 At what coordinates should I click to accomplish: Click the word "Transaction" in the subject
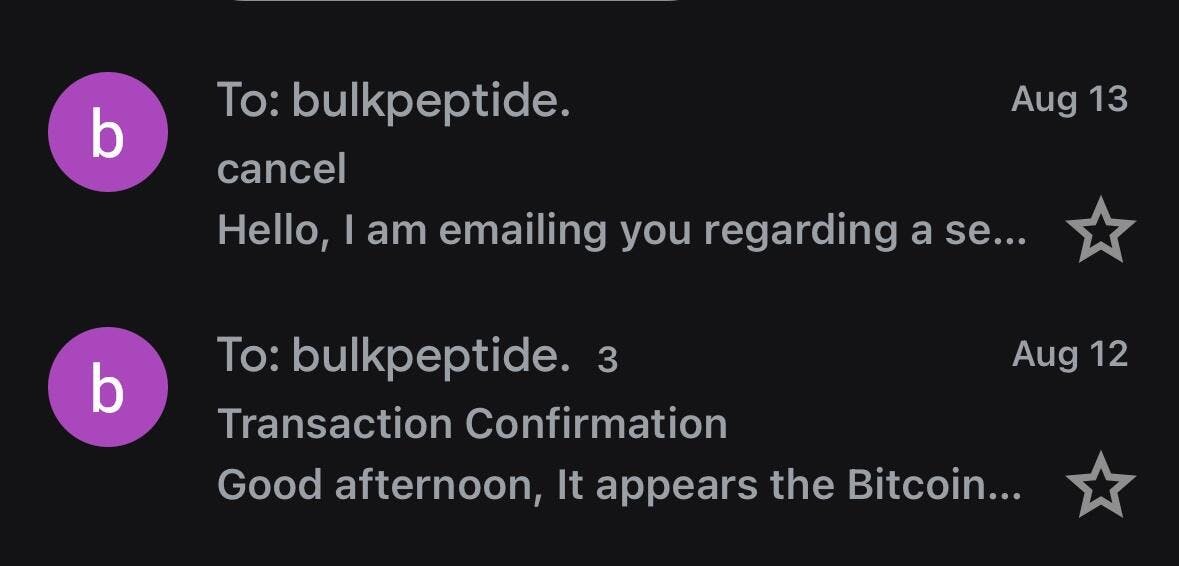(x=335, y=423)
